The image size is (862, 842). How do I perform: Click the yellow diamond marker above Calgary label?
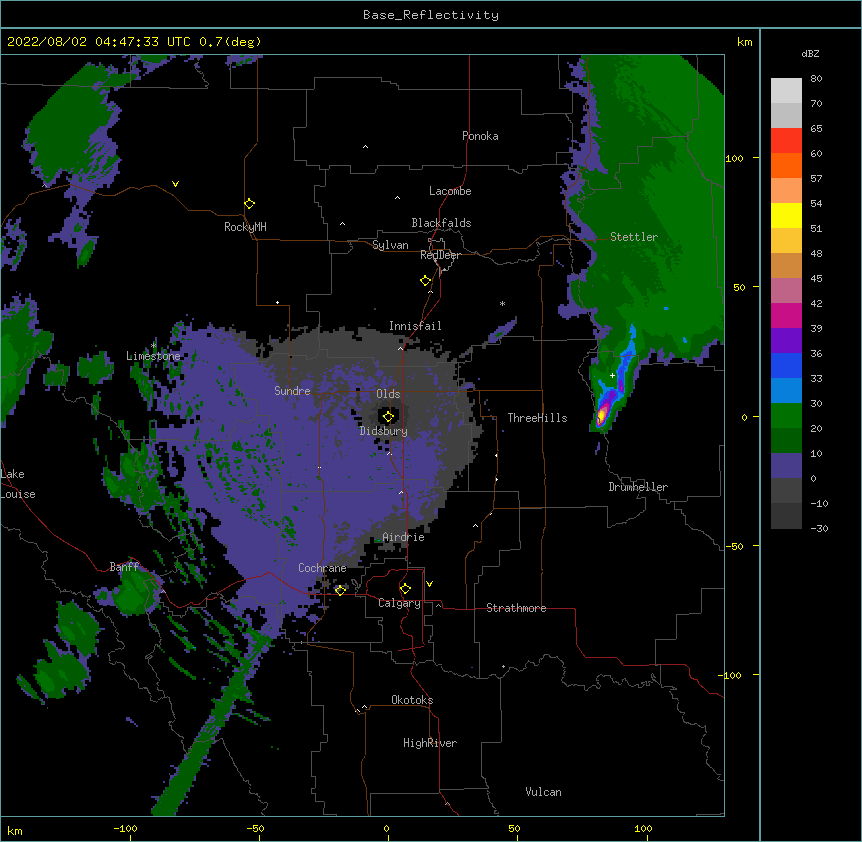click(x=405, y=589)
